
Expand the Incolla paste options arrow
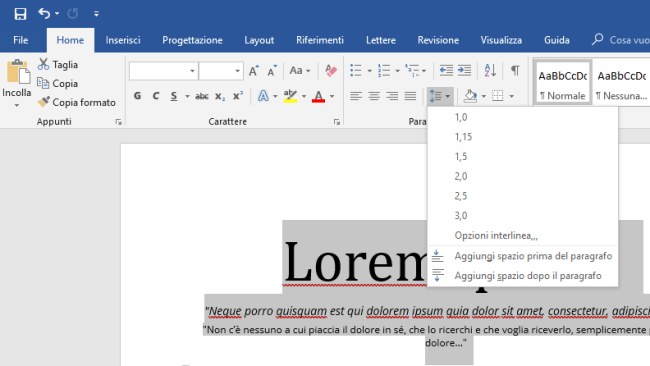click(x=17, y=105)
